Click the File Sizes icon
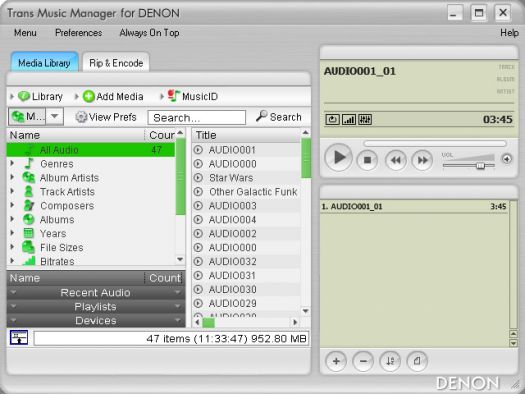The image size is (525, 394). (x=28, y=247)
